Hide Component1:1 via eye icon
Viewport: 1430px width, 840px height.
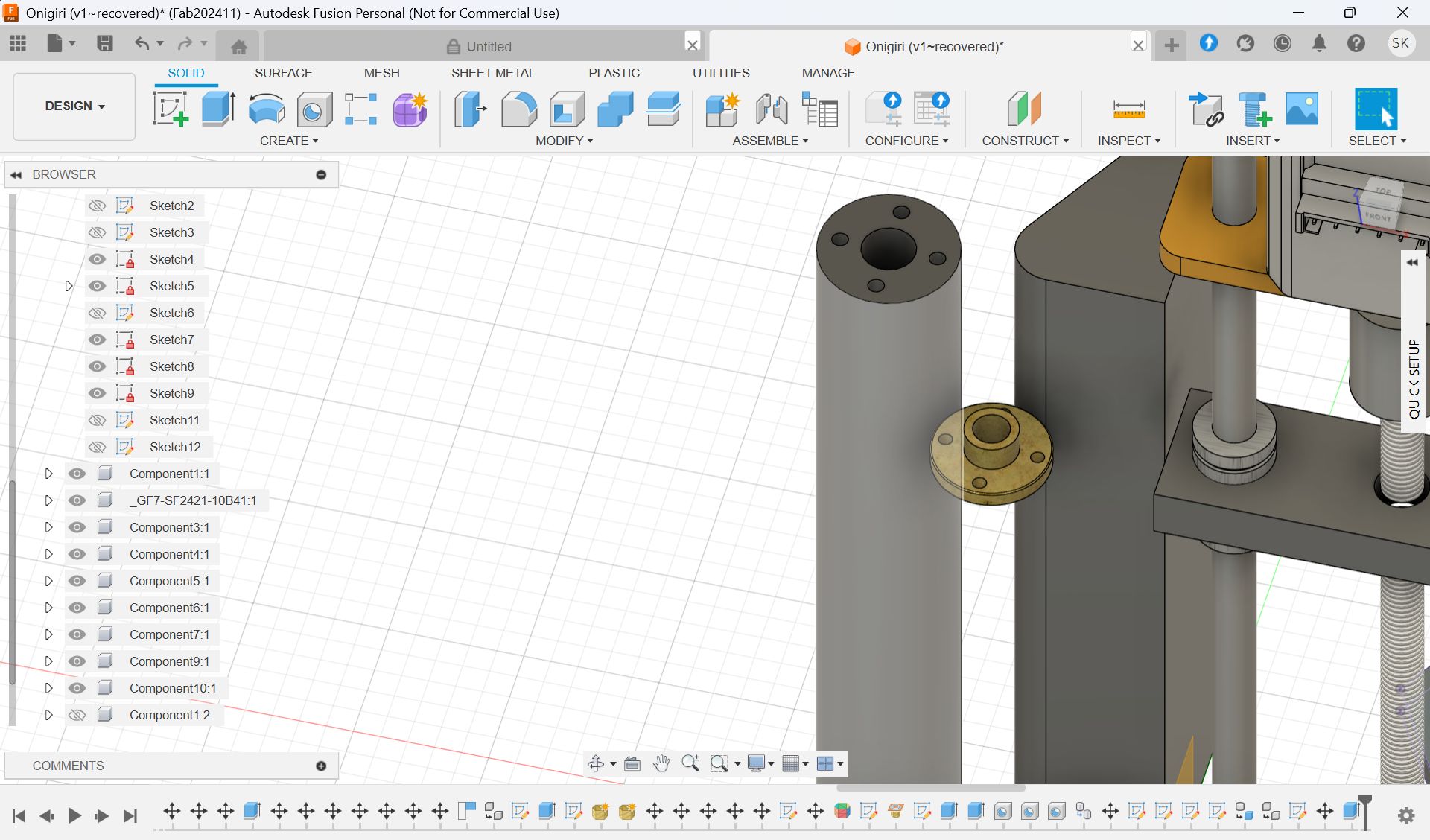click(x=77, y=474)
